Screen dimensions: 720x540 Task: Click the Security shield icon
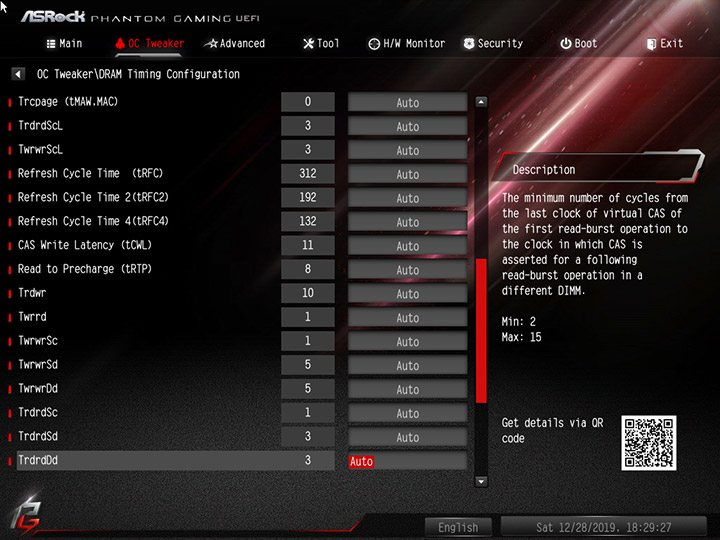point(469,44)
